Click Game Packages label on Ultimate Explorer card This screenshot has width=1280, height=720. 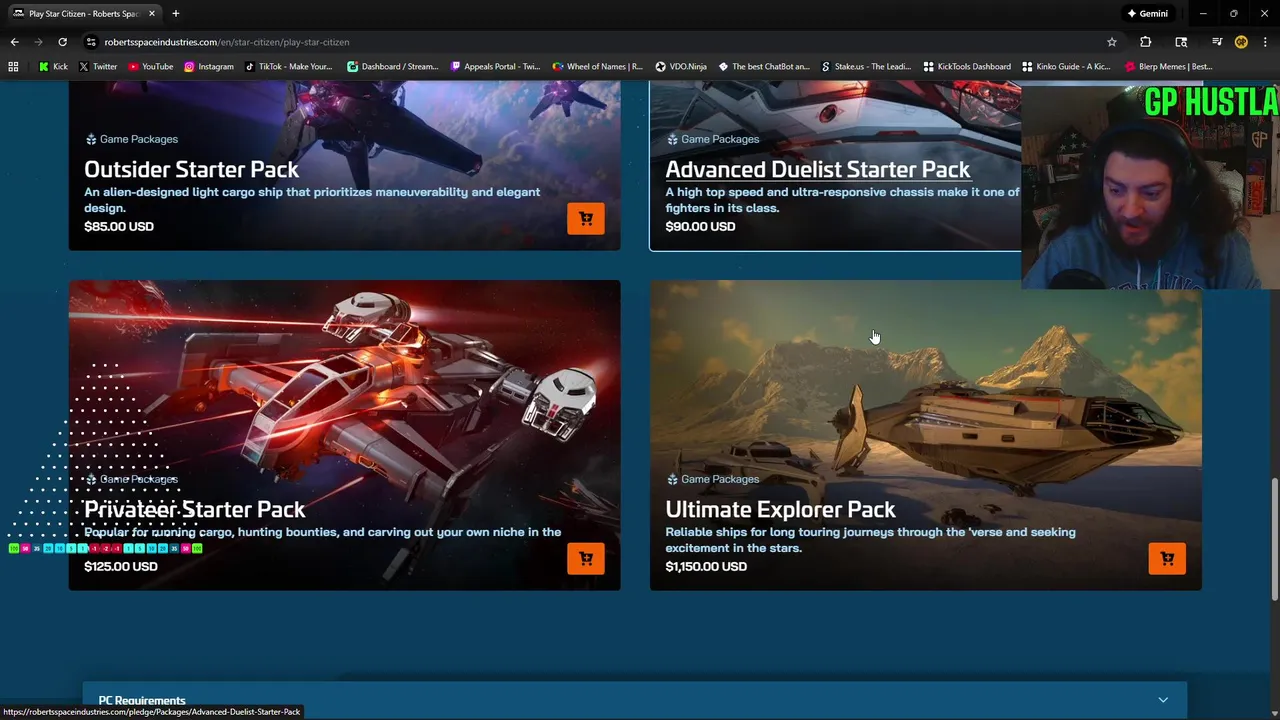pyautogui.click(x=712, y=479)
